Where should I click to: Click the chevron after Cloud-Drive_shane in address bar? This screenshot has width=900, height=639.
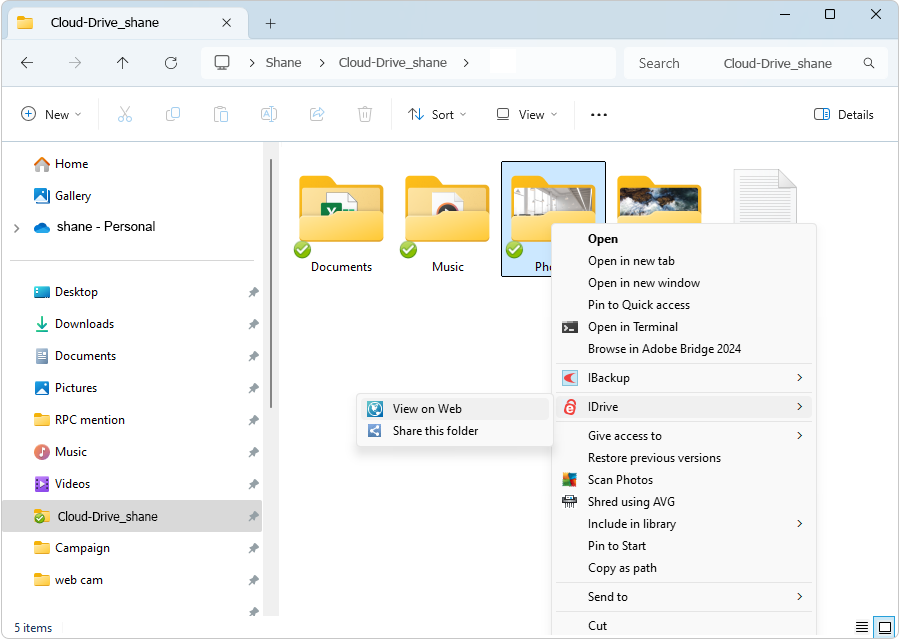pos(466,63)
